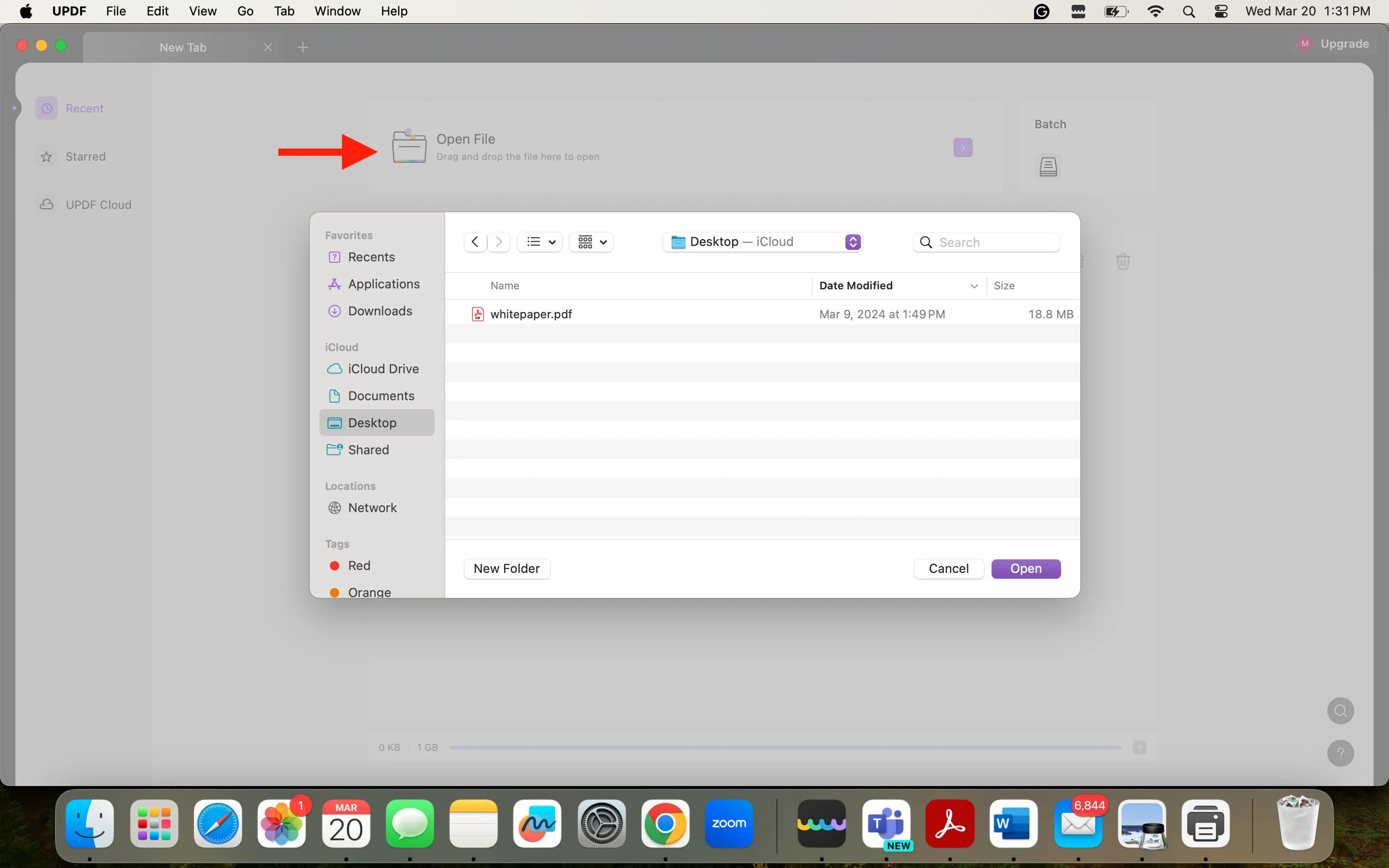Click the forward navigation arrow in dialog
1389x868 pixels.
point(499,242)
